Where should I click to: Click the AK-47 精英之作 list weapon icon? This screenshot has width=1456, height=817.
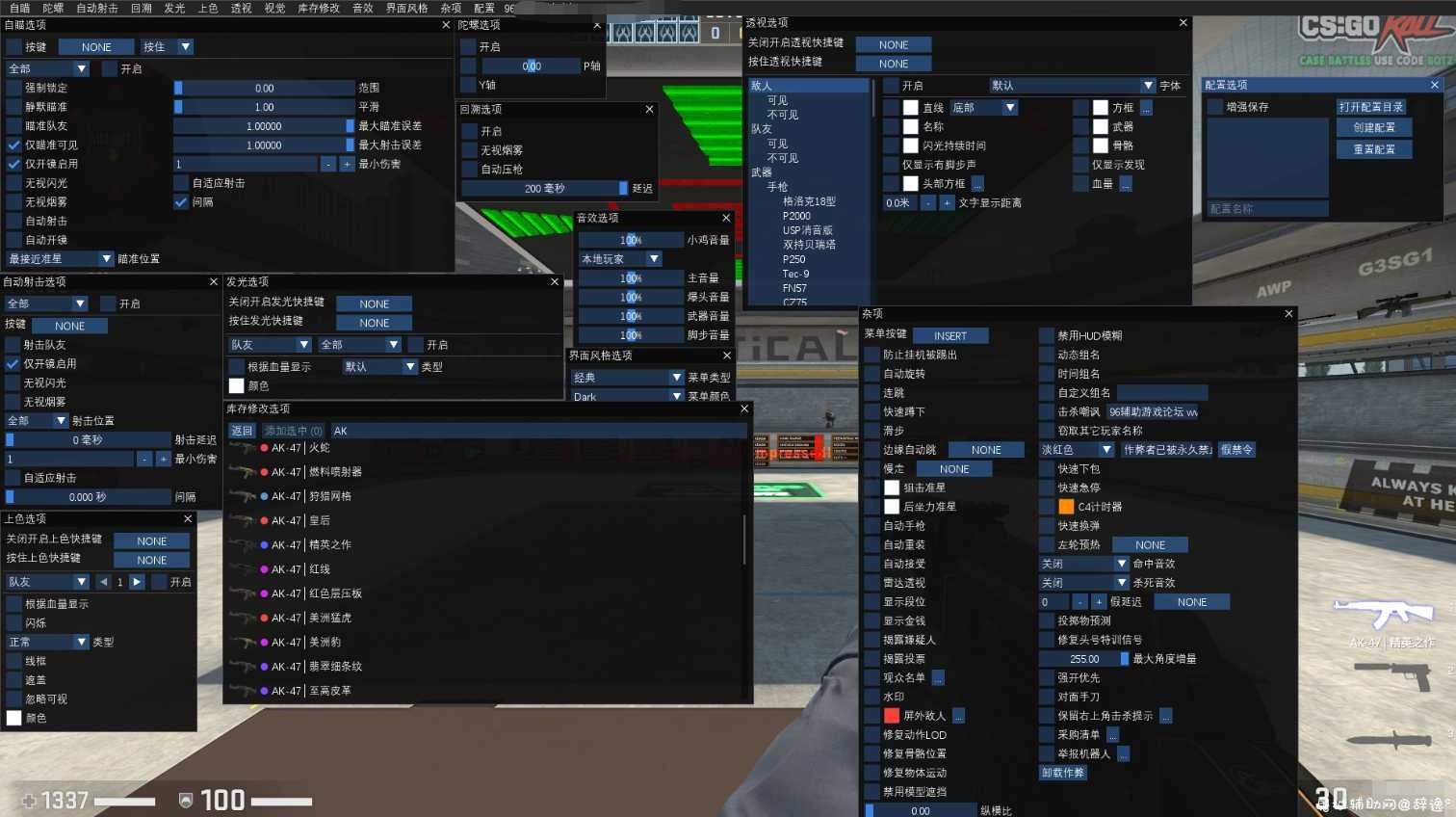point(242,545)
